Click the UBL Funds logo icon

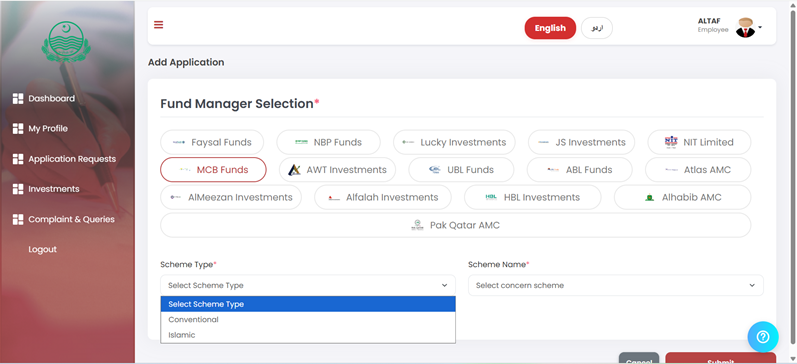point(435,170)
